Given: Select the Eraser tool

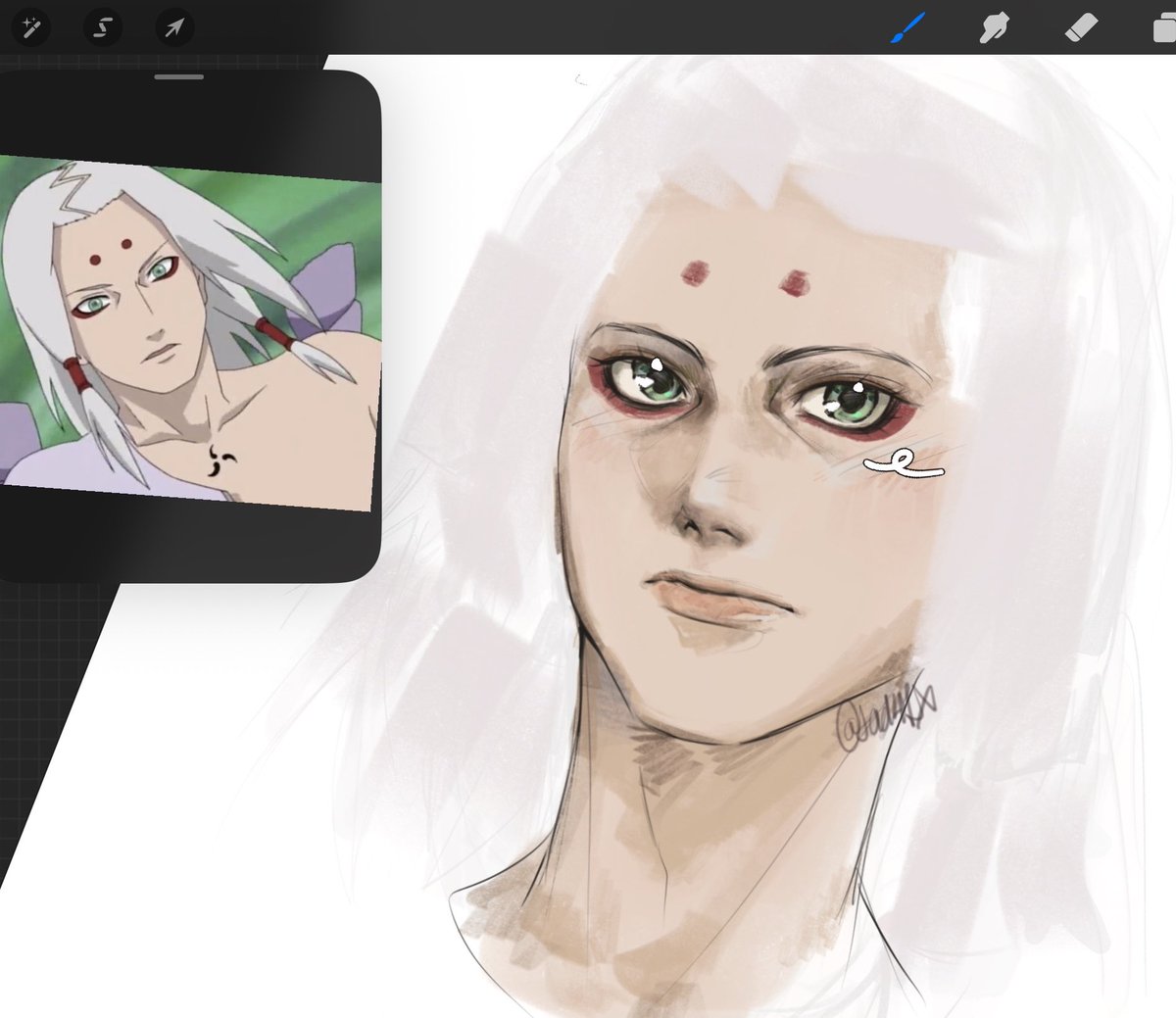Looking at the screenshot, I should (x=1082, y=27).
